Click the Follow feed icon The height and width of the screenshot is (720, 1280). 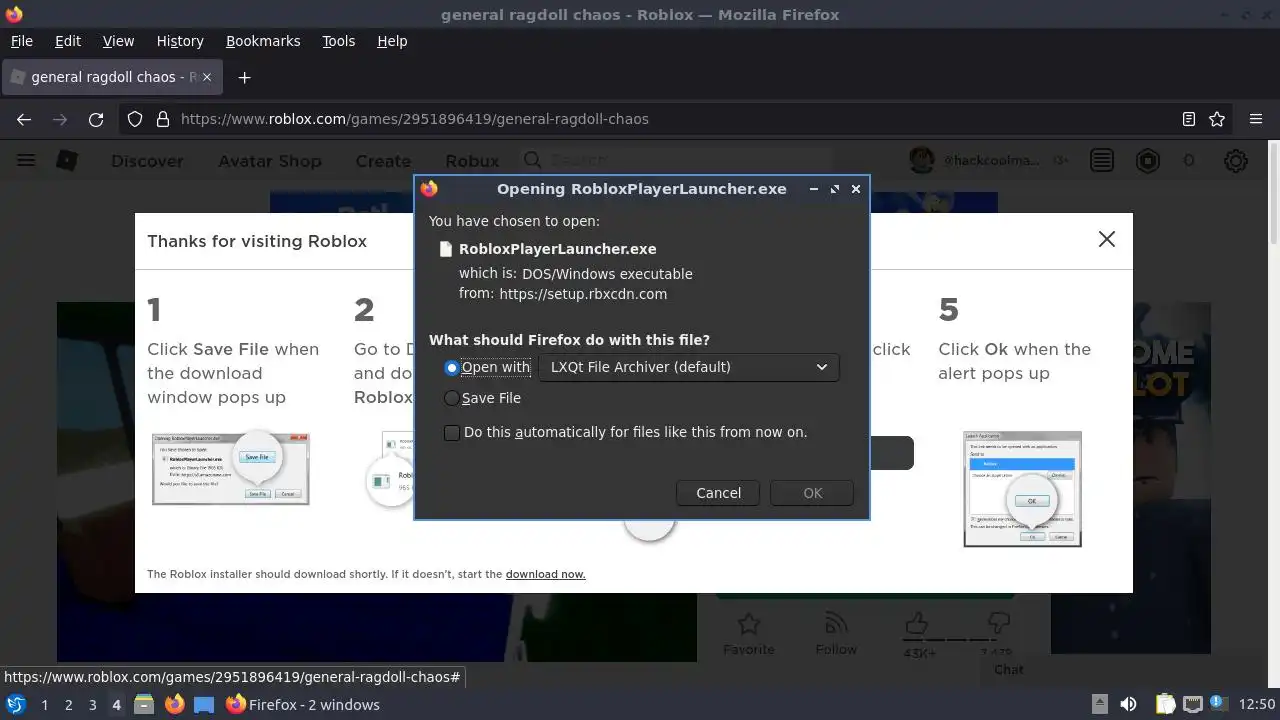coord(836,625)
